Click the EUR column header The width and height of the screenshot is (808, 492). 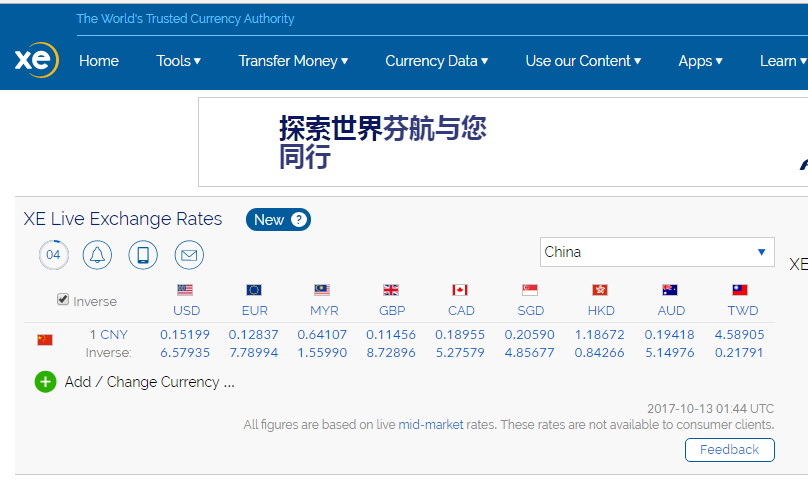pyautogui.click(x=255, y=311)
